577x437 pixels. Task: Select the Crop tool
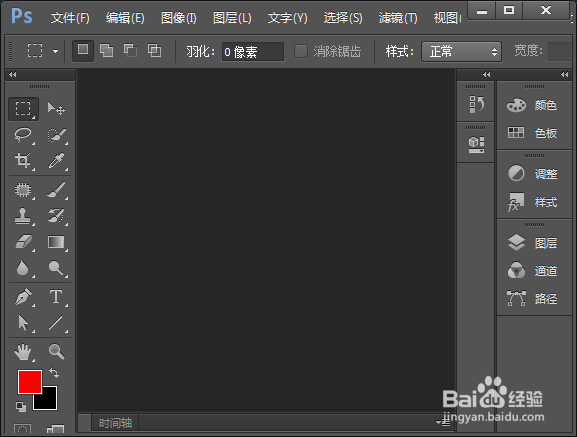[x=23, y=161]
